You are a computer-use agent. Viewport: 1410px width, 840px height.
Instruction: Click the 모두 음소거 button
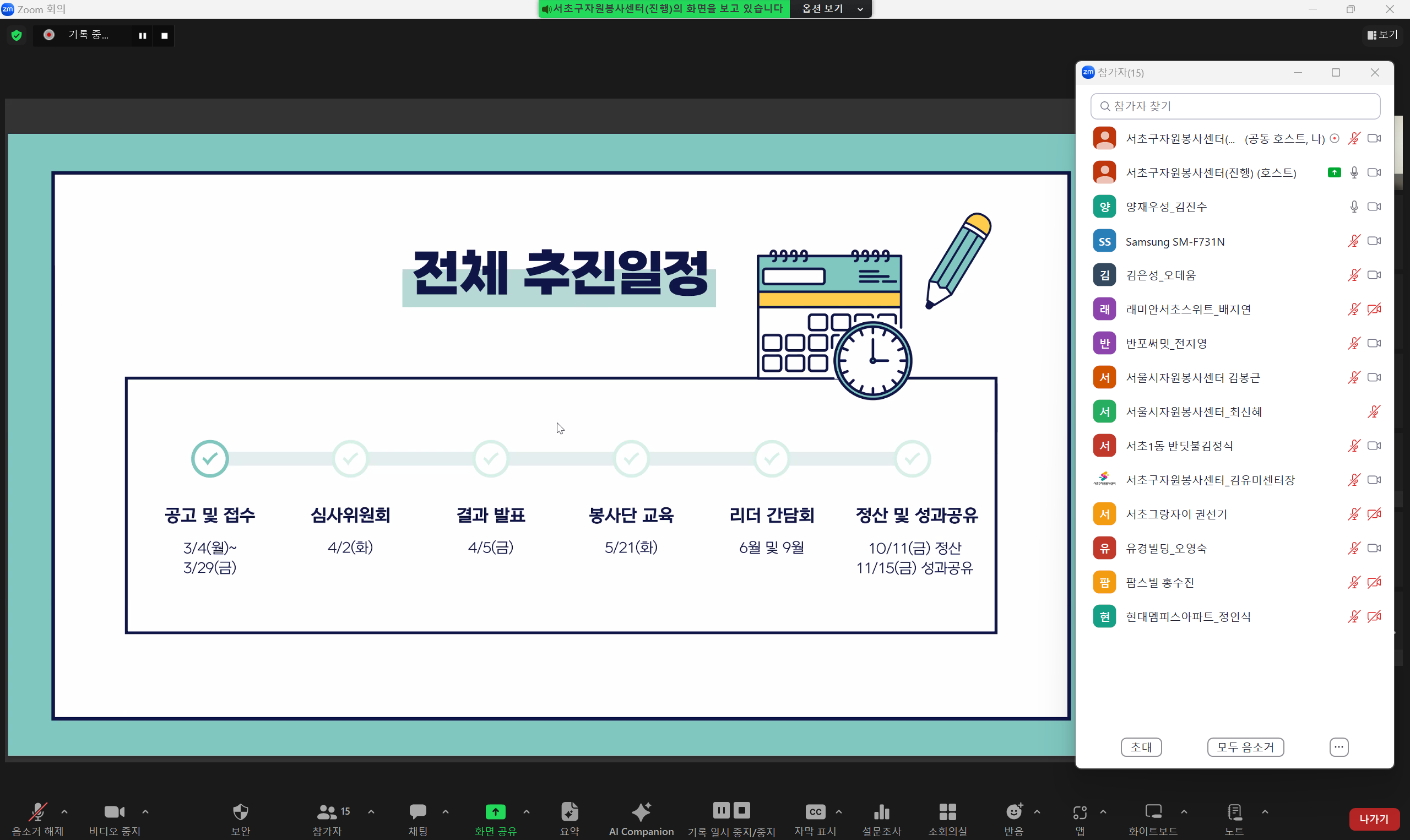[x=1245, y=747]
